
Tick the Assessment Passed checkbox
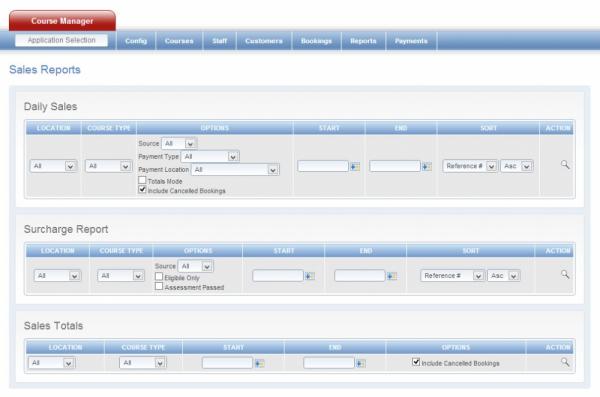pos(159,286)
